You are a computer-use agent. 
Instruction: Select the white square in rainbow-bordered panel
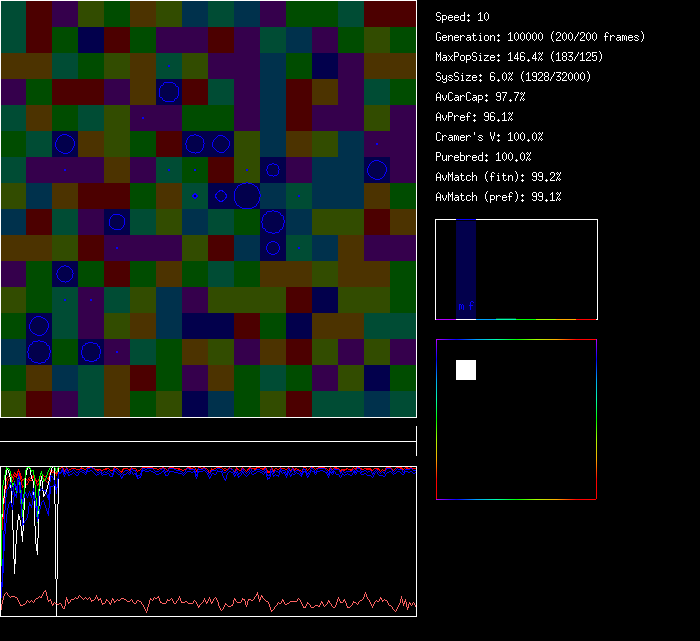pos(466,370)
